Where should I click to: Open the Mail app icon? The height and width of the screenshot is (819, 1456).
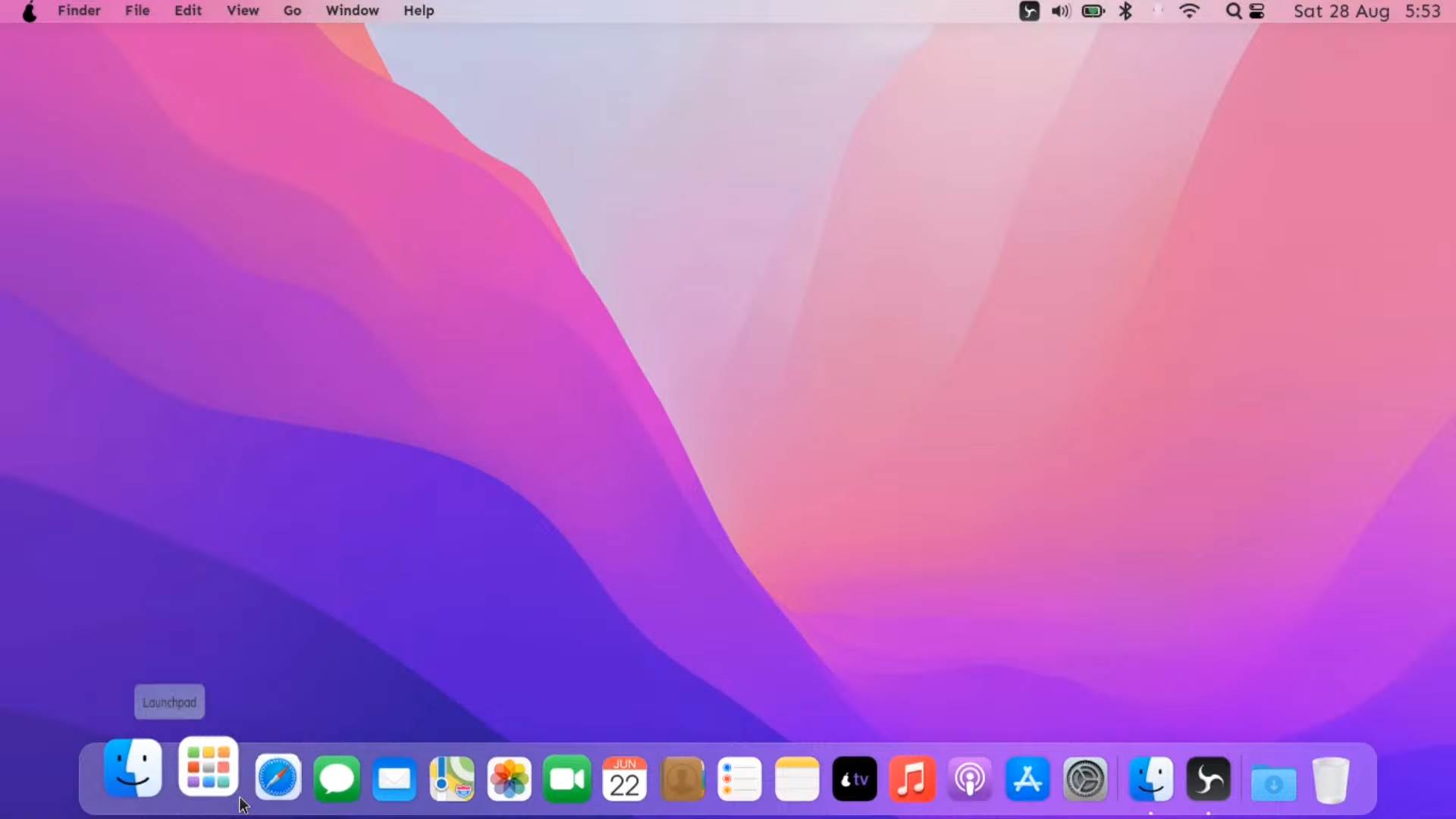(394, 779)
